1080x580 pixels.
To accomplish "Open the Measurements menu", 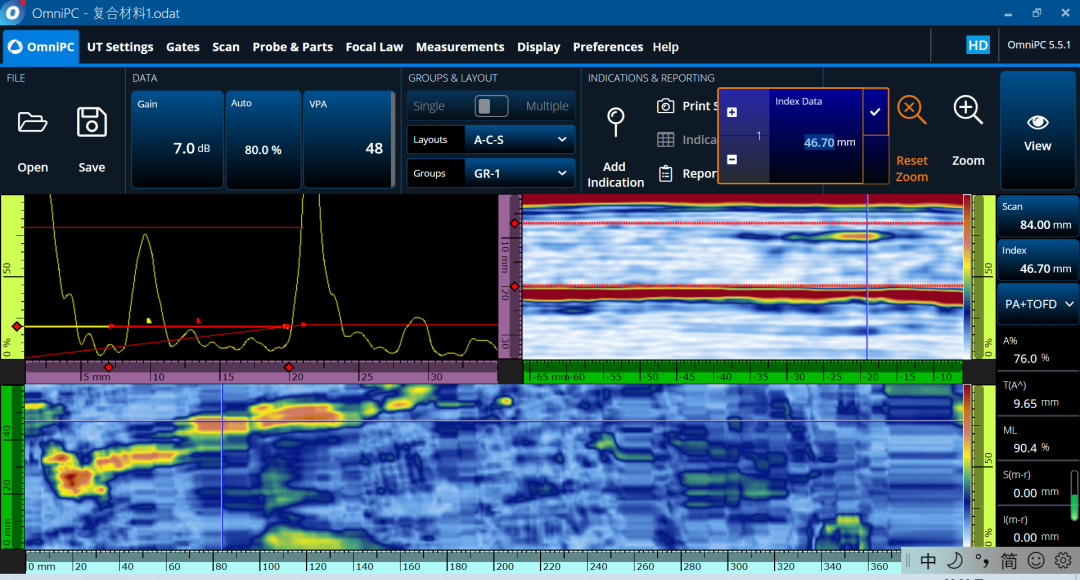I will (x=460, y=47).
